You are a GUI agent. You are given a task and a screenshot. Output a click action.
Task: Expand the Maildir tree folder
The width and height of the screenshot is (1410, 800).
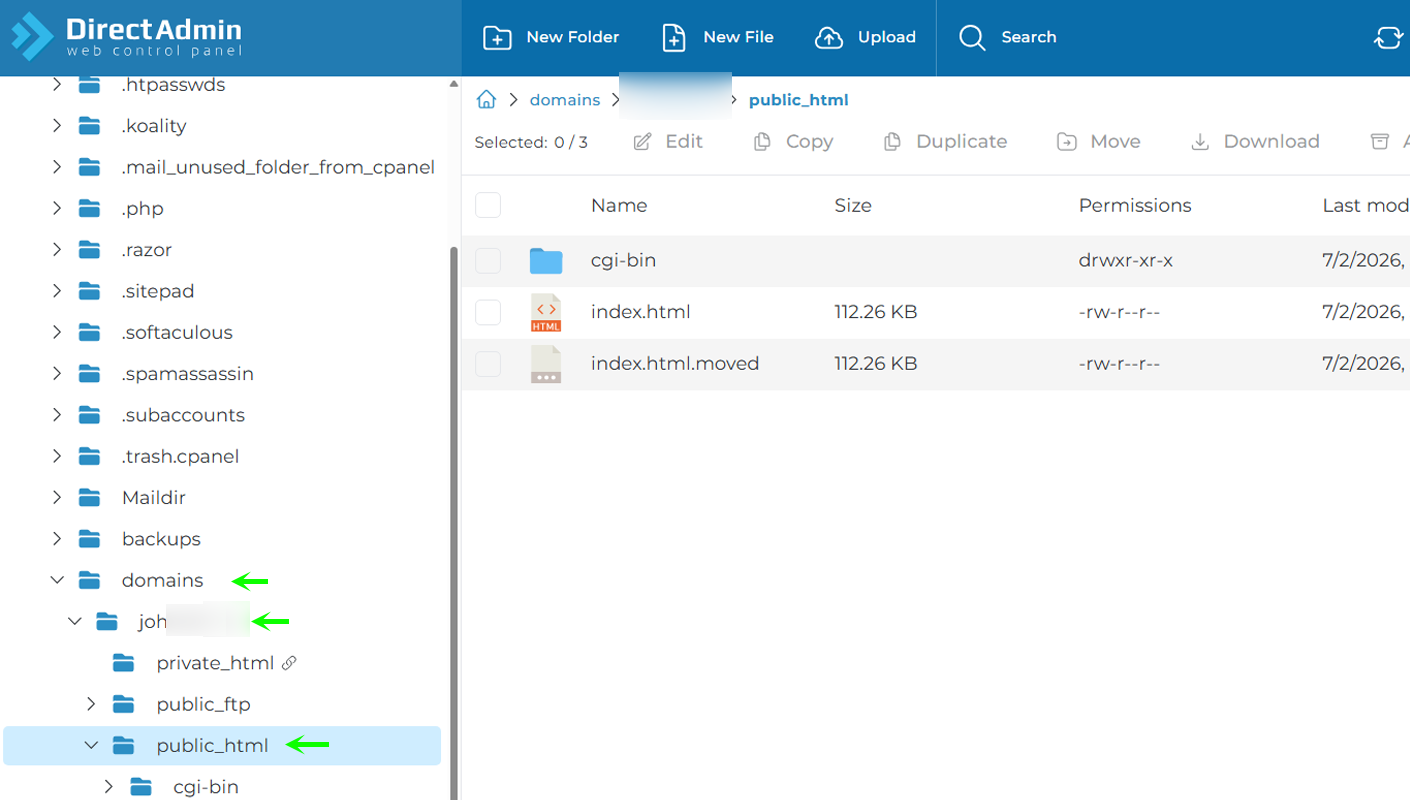tap(57, 498)
